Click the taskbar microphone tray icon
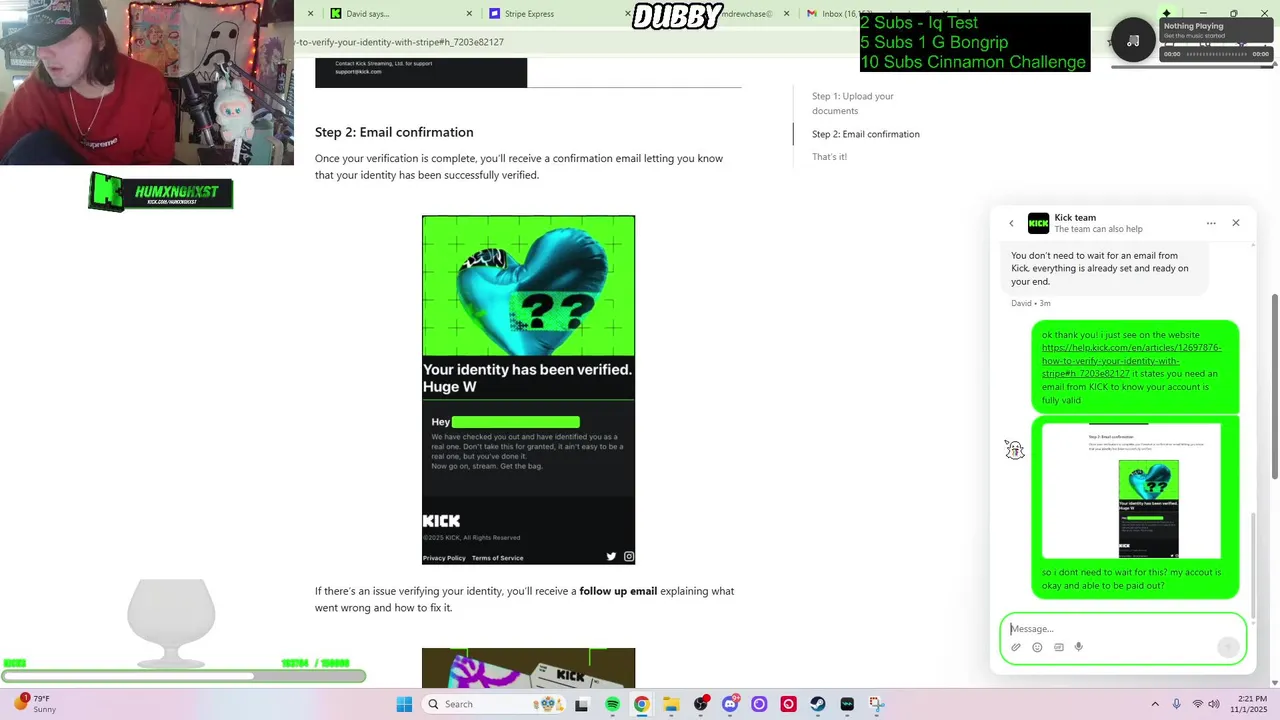Image resolution: width=1280 pixels, height=720 pixels. (1176, 704)
